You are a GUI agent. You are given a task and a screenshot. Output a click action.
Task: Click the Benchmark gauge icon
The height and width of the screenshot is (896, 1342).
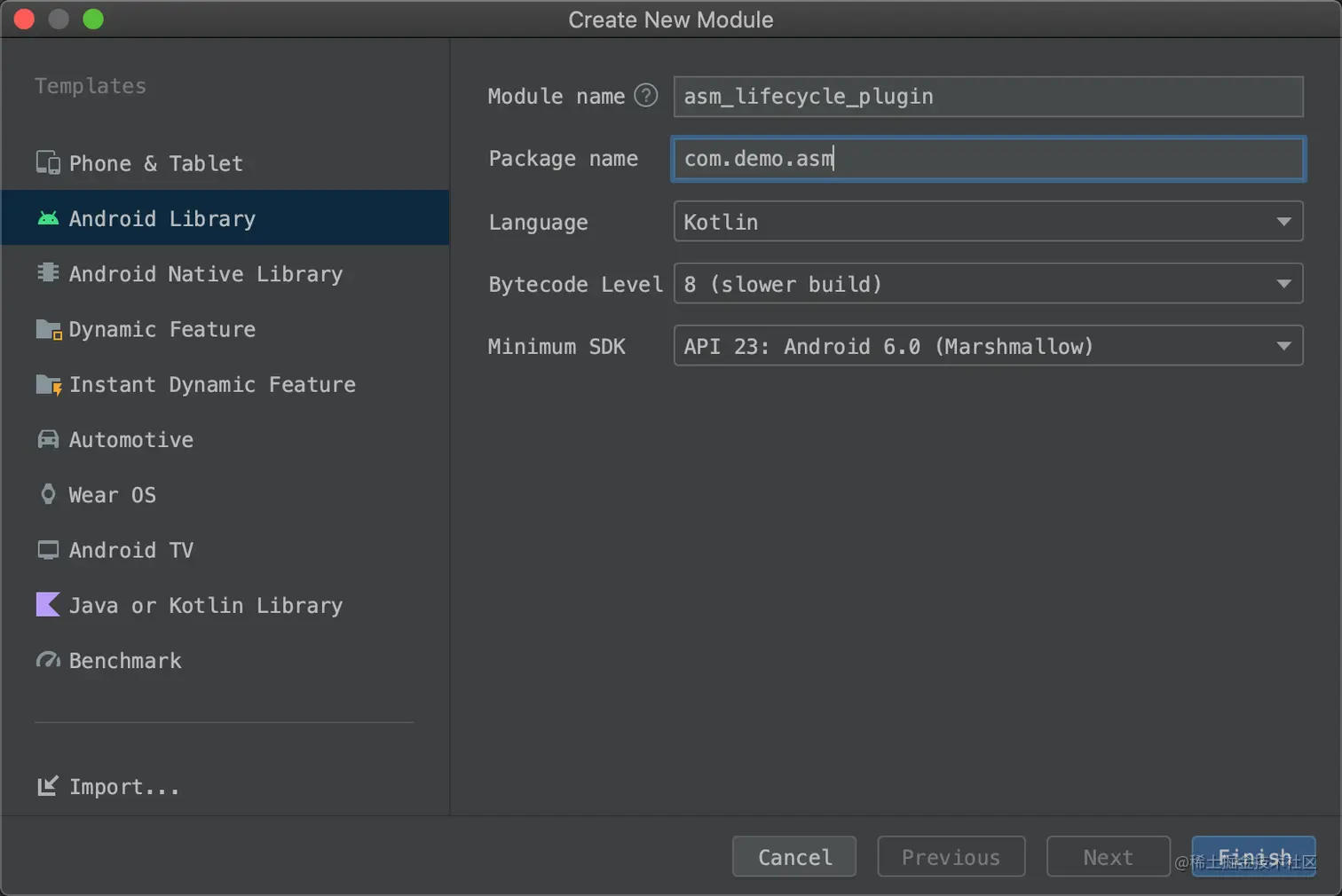click(48, 660)
